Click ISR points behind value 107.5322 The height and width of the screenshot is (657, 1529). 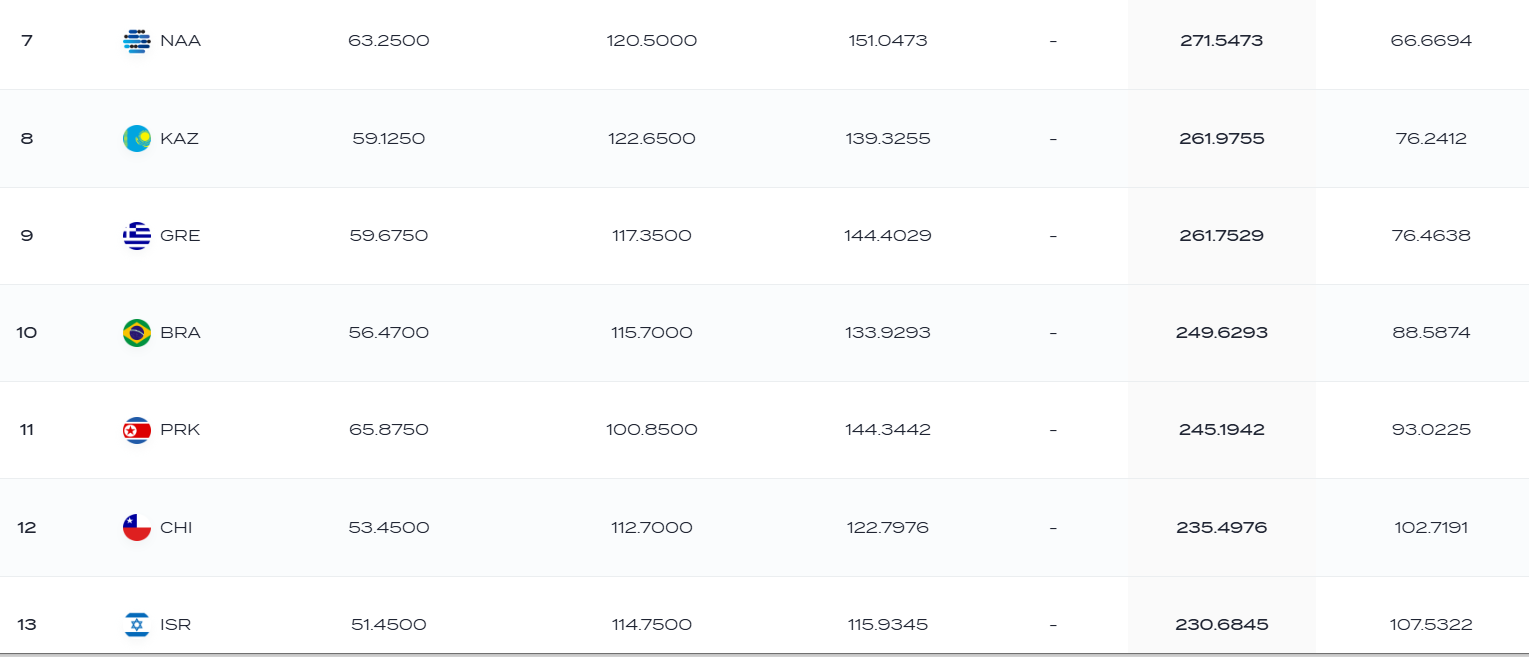pos(1431,625)
